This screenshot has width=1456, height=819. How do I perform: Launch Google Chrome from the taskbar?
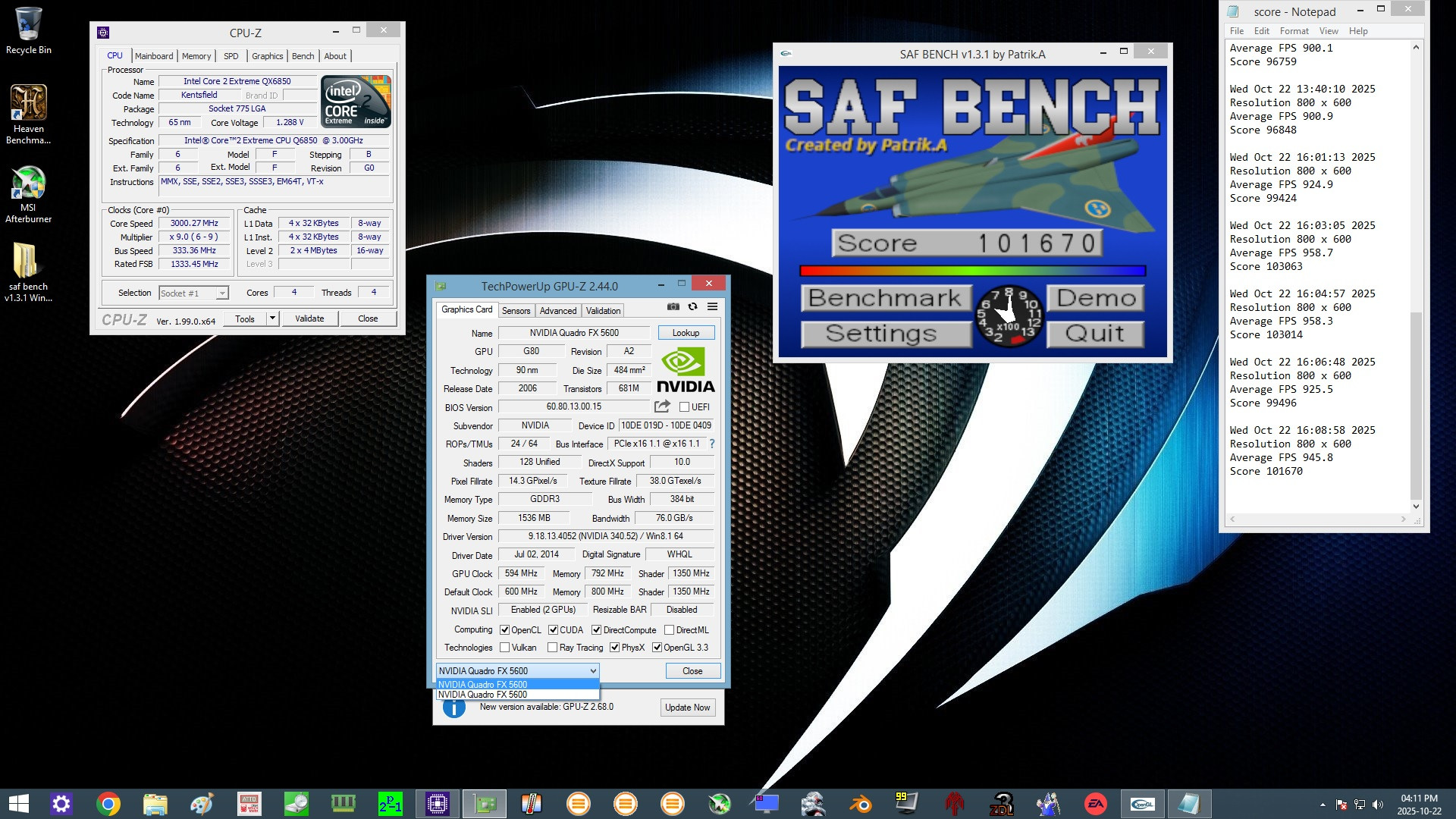108,804
